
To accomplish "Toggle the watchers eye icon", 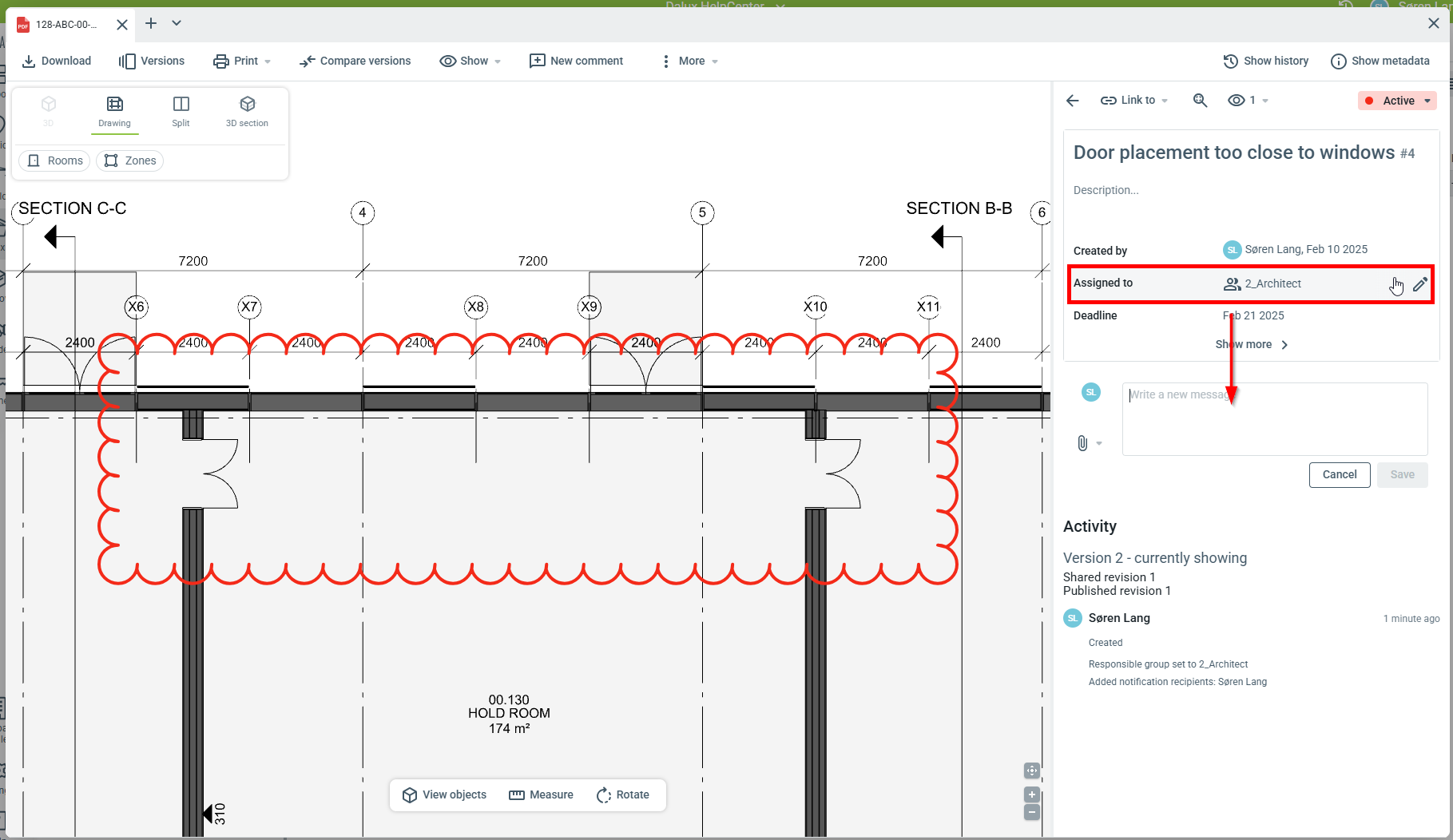I will 1237,101.
